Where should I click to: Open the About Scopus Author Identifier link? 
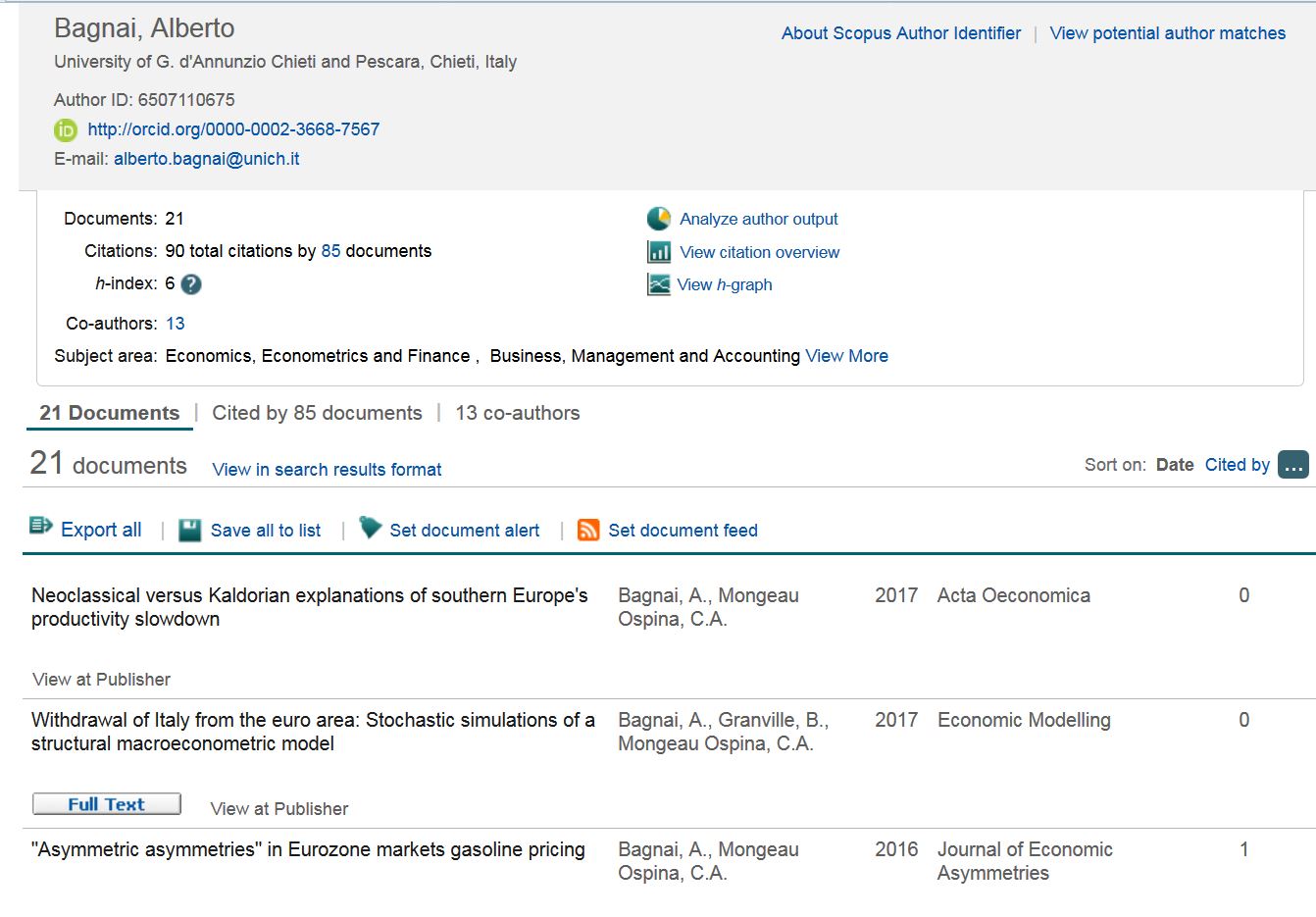pyautogui.click(x=900, y=33)
